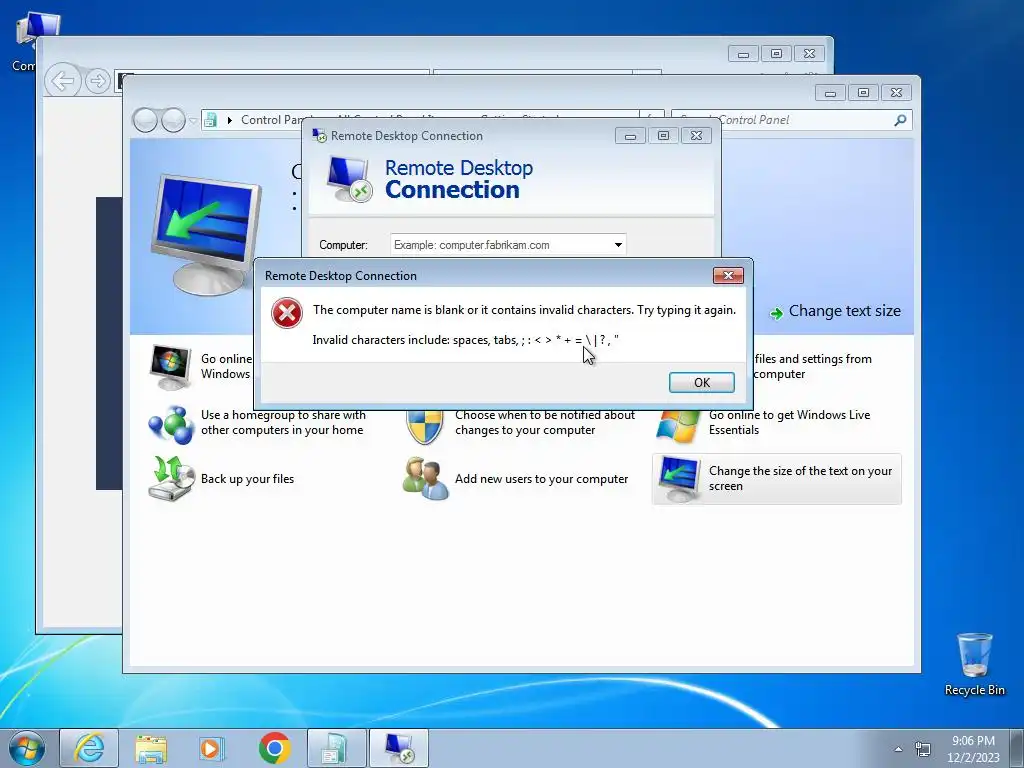Click the Remote Desktop Connection banner monitor icon
Image resolution: width=1024 pixels, height=768 pixels.
349,179
